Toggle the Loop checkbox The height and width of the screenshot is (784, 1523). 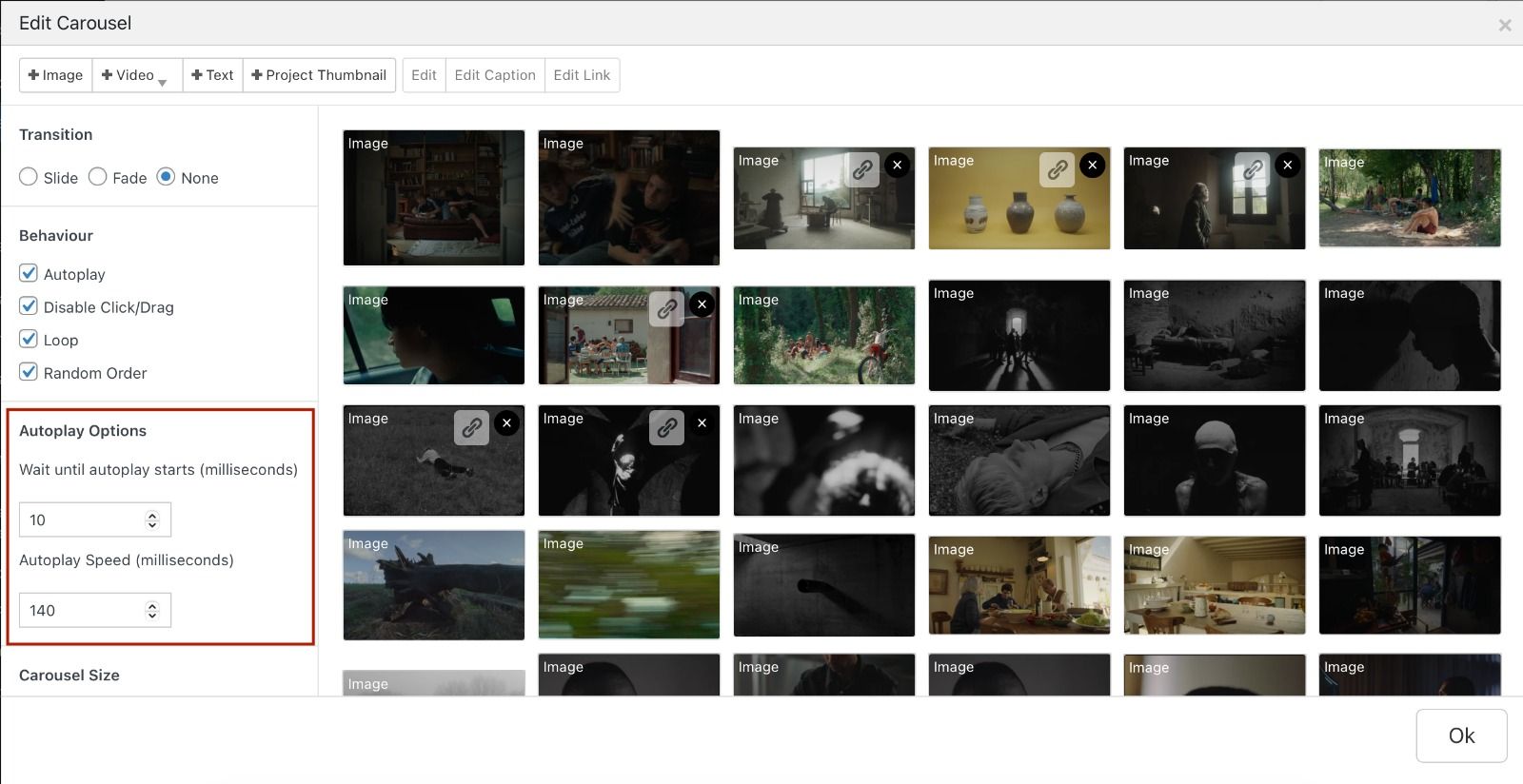pyautogui.click(x=29, y=340)
